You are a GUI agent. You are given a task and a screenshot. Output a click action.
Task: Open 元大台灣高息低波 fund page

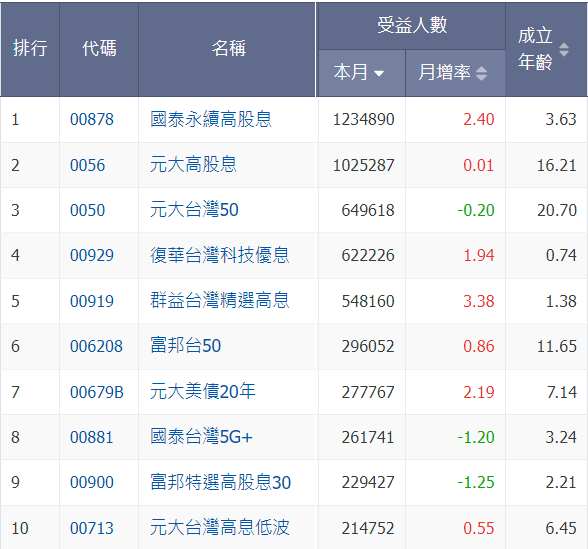[219, 528]
